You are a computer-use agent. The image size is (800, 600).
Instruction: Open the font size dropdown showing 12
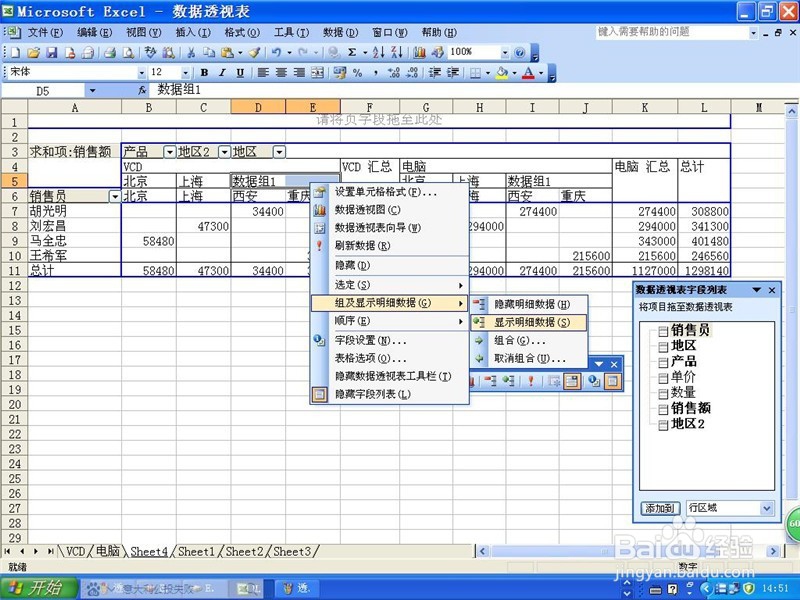pyautogui.click(x=185, y=73)
